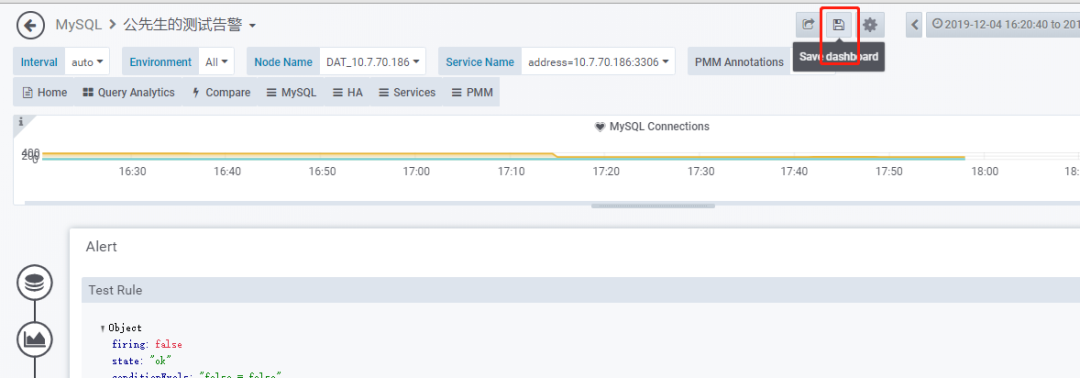1080x378 pixels.
Task: Open dashboard settings gear icon
Action: pos(871,25)
